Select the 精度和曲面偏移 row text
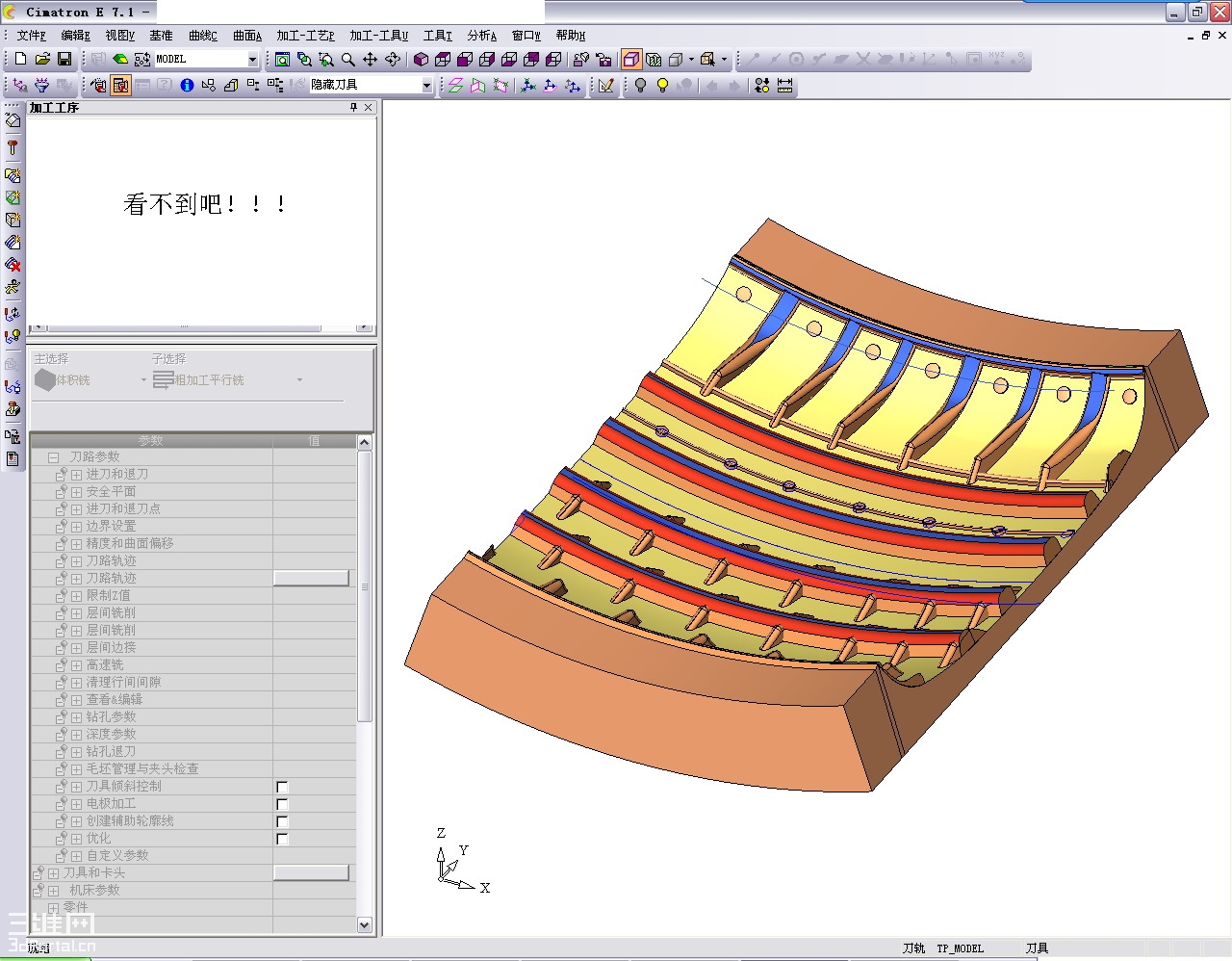 coord(130,544)
